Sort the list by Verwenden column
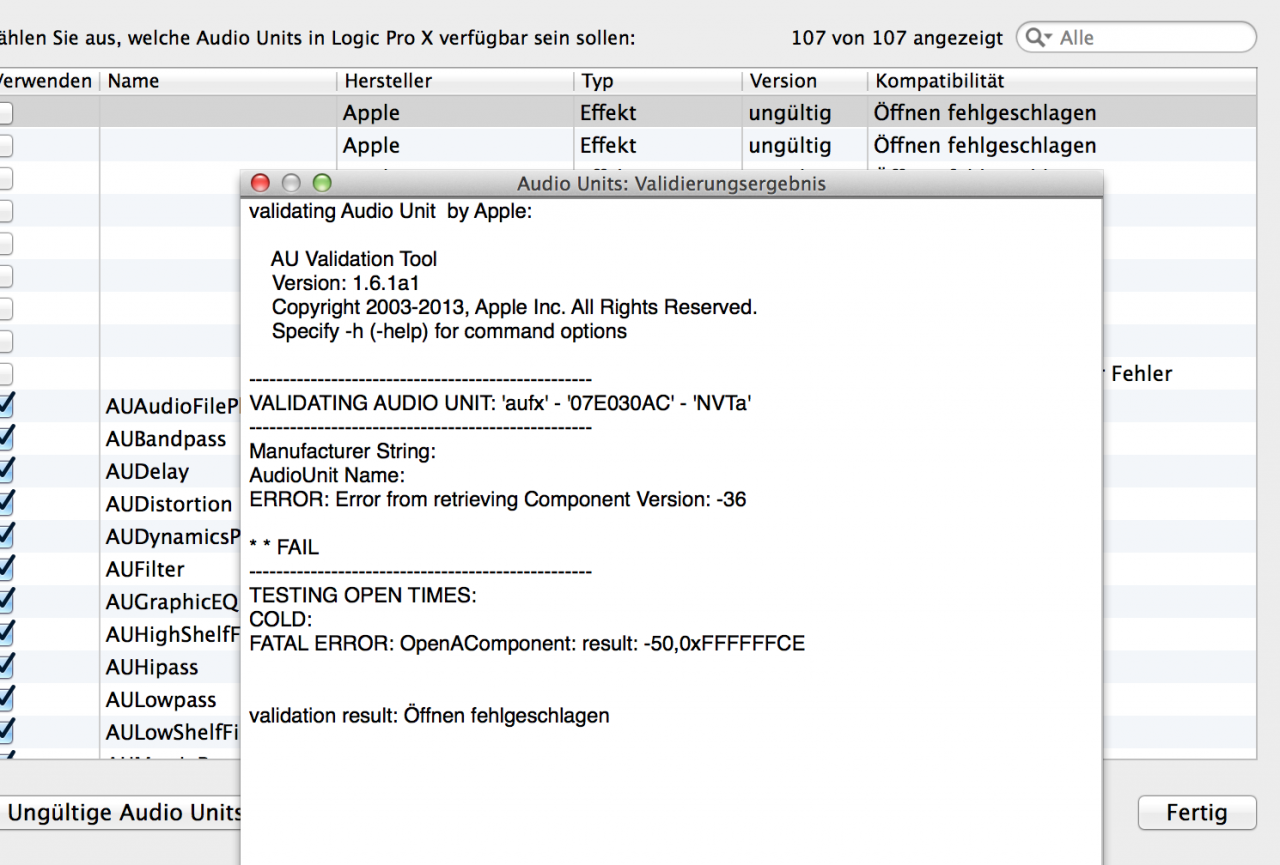The height and width of the screenshot is (865, 1280). pyautogui.click(x=47, y=81)
